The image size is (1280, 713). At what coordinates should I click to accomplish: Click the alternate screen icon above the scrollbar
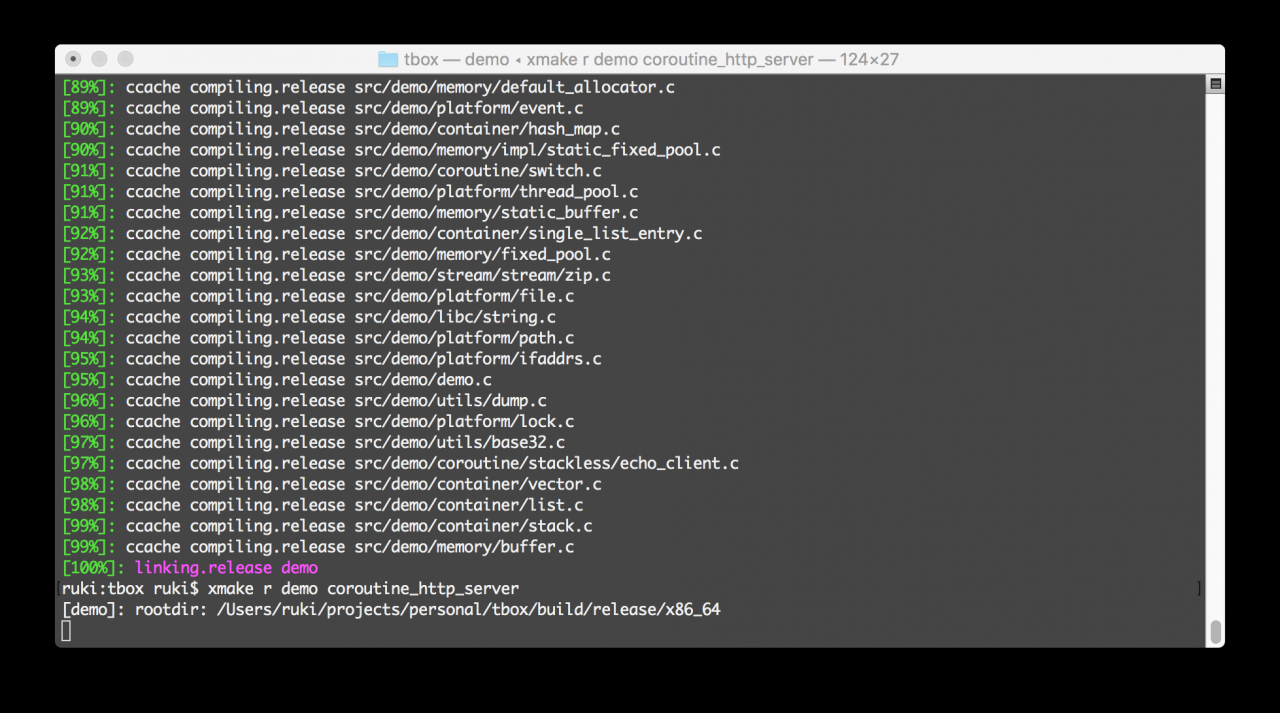click(1215, 84)
